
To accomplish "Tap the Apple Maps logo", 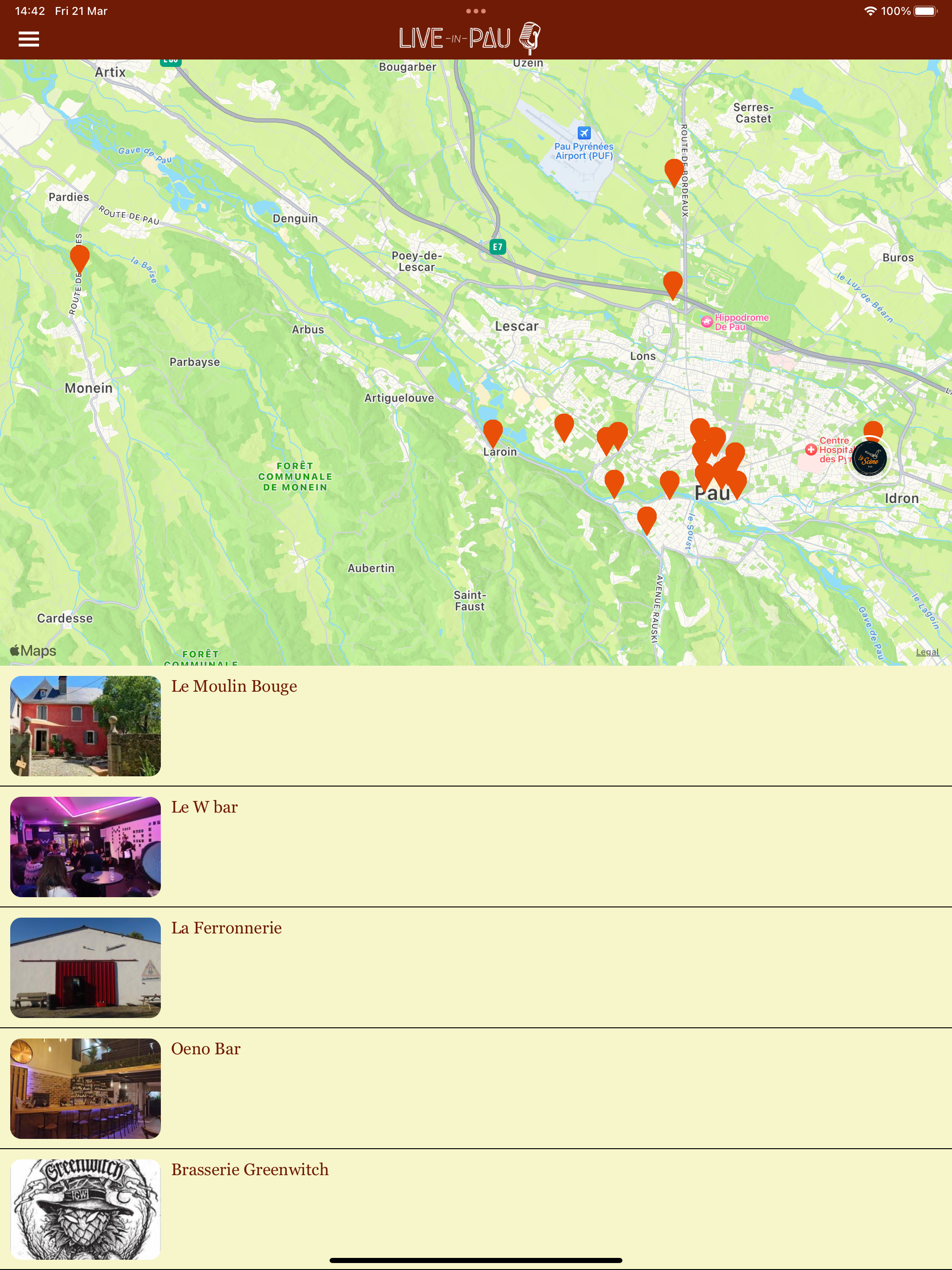I will 33,650.
